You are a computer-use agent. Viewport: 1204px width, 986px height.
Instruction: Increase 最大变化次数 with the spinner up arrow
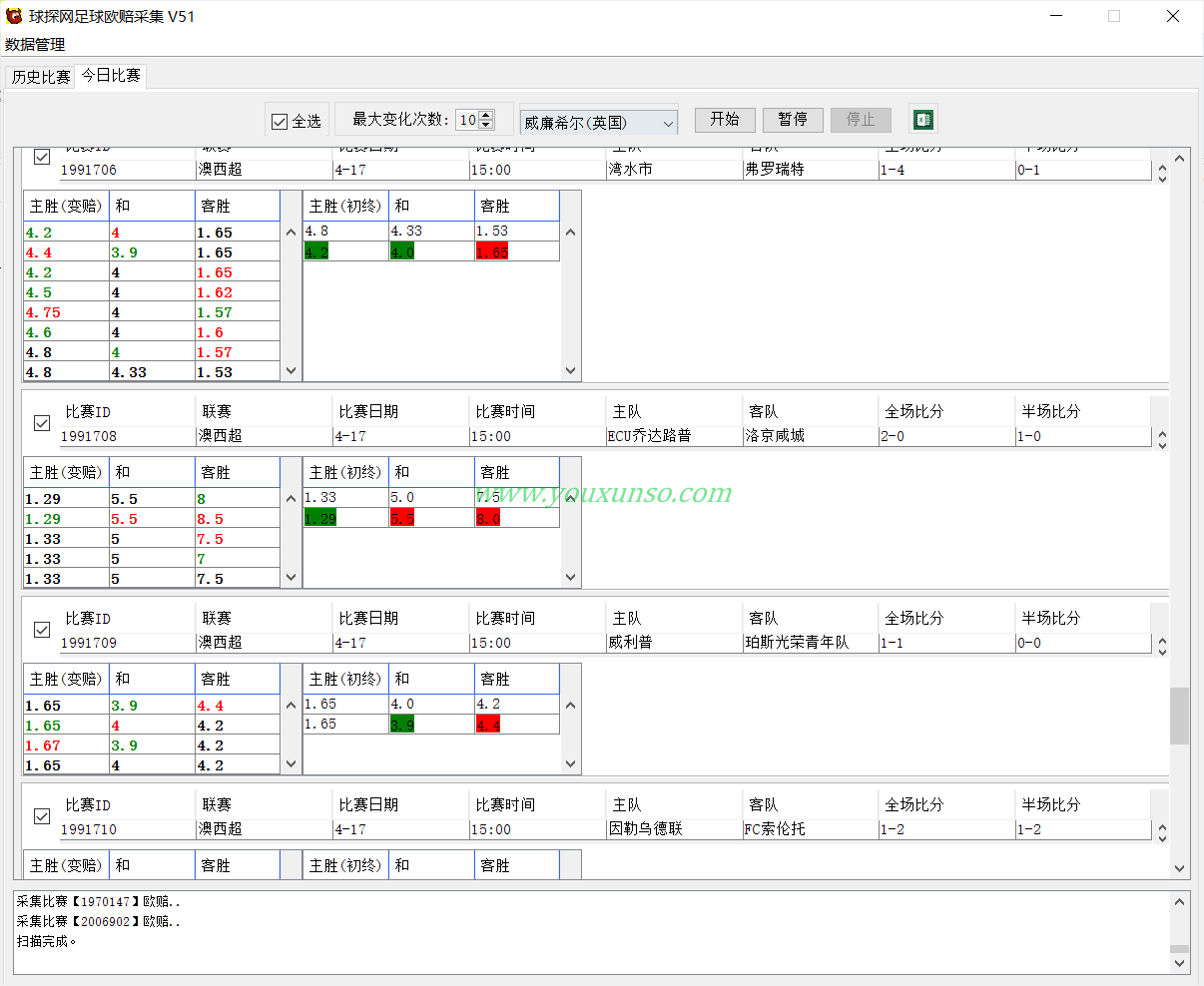pos(486,115)
